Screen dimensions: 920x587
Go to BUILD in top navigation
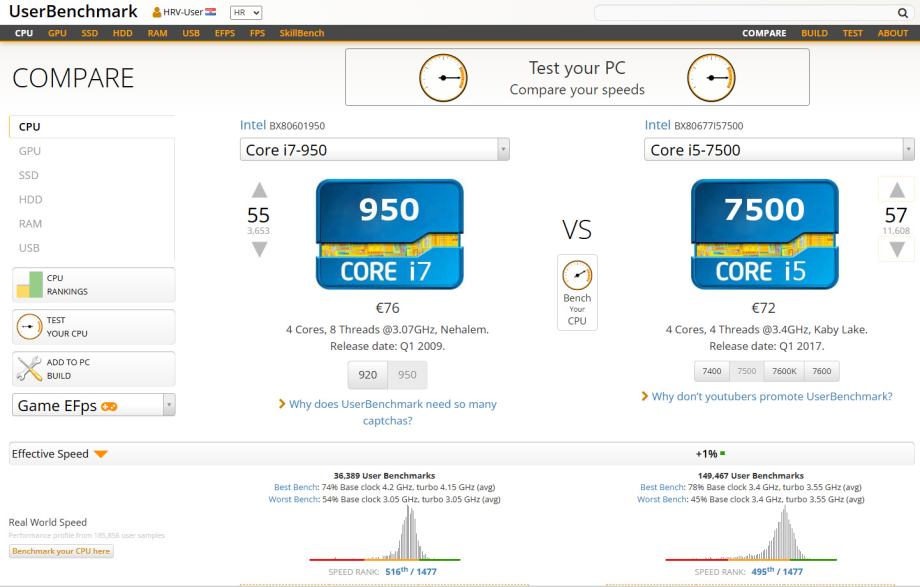click(x=814, y=33)
